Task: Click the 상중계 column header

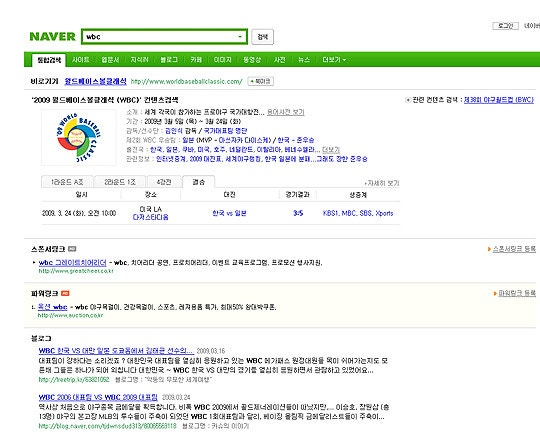Action: [x=358, y=195]
